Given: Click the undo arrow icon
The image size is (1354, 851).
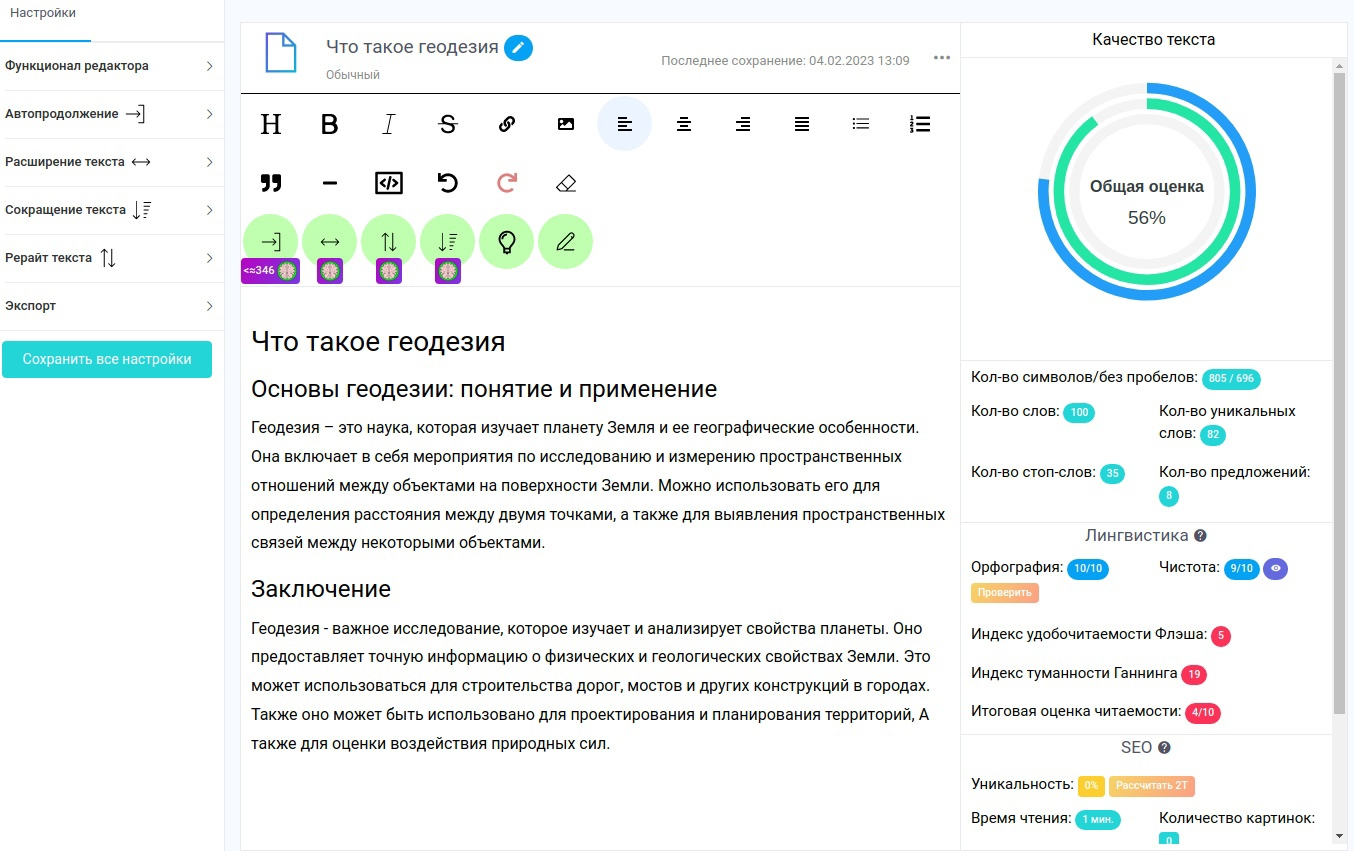Looking at the screenshot, I should [x=447, y=182].
